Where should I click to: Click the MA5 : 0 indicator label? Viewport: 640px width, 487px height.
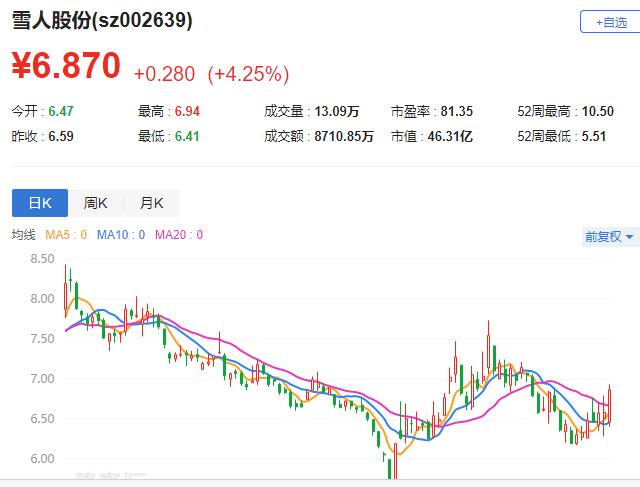66,235
